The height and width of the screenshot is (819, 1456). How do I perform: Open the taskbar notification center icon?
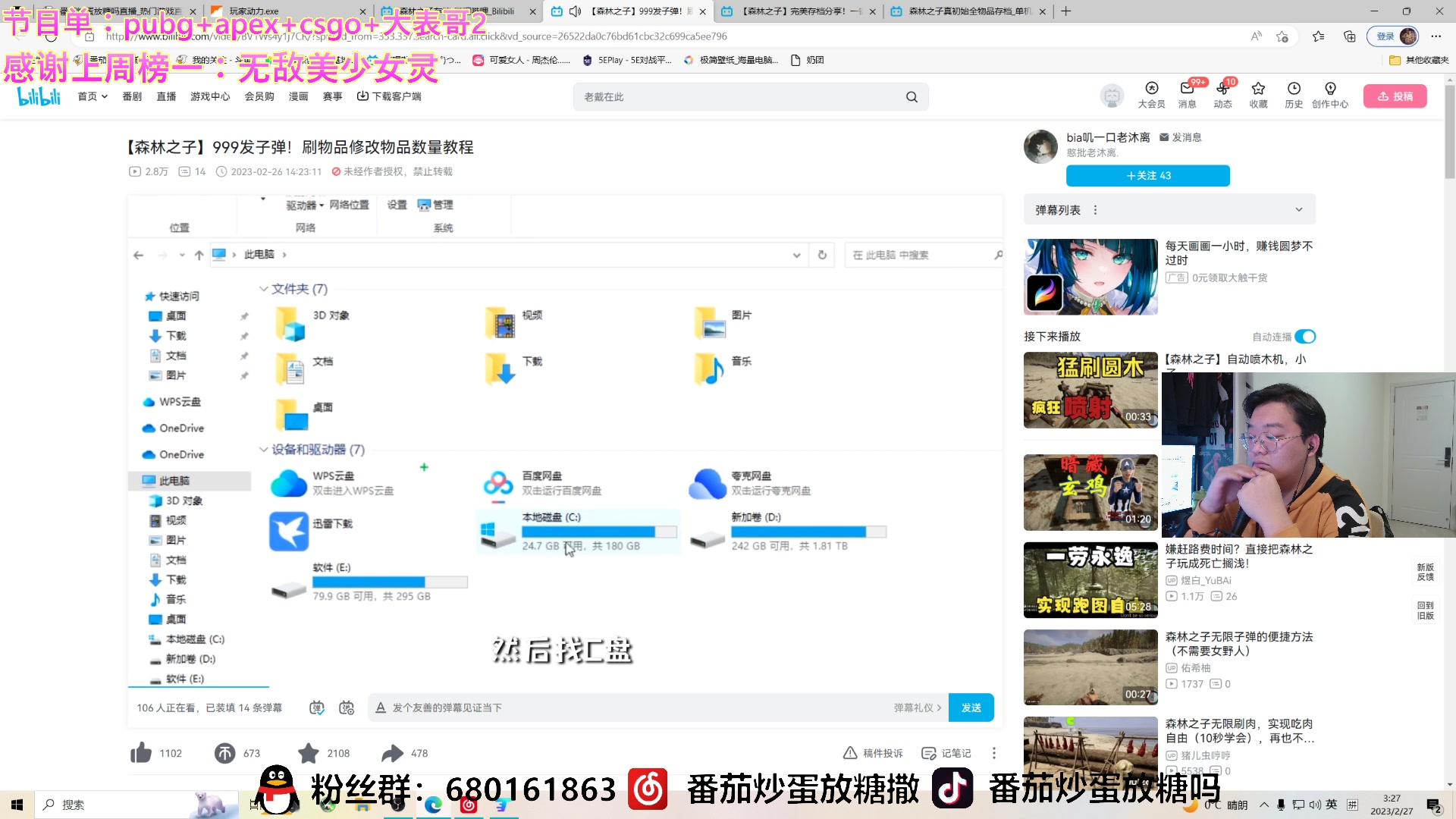1433,805
